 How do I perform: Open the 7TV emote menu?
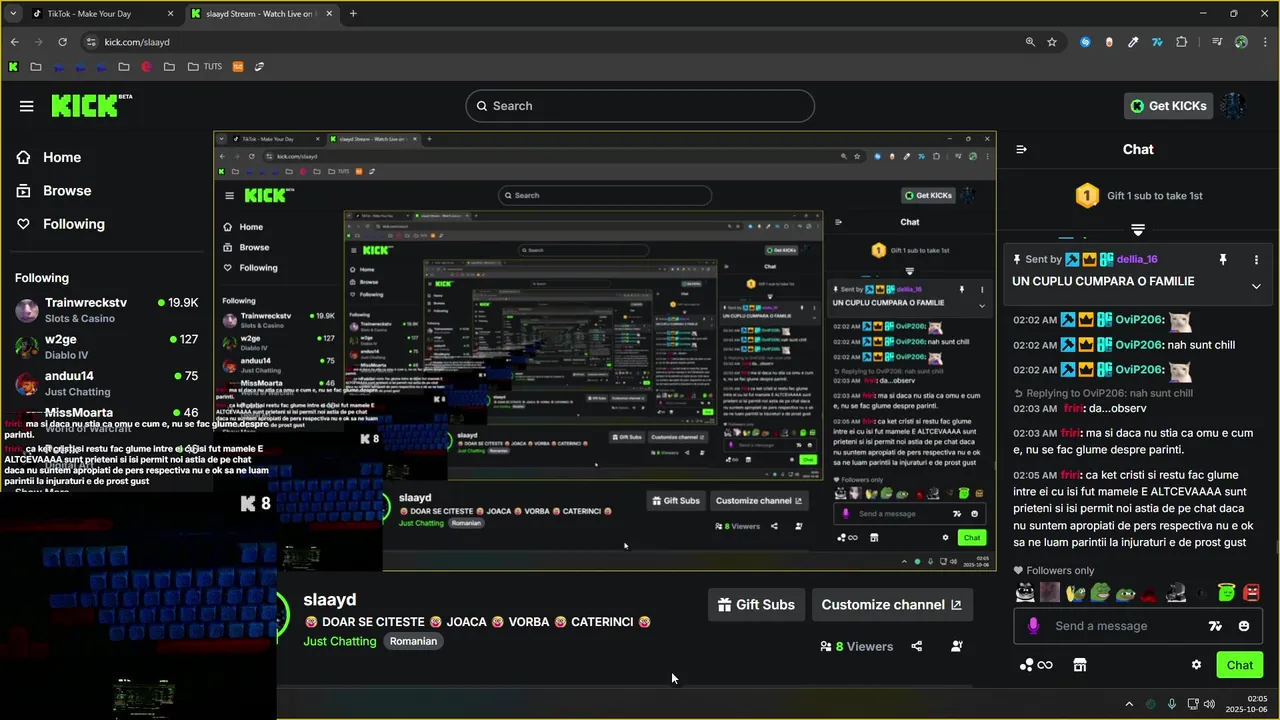1215,626
